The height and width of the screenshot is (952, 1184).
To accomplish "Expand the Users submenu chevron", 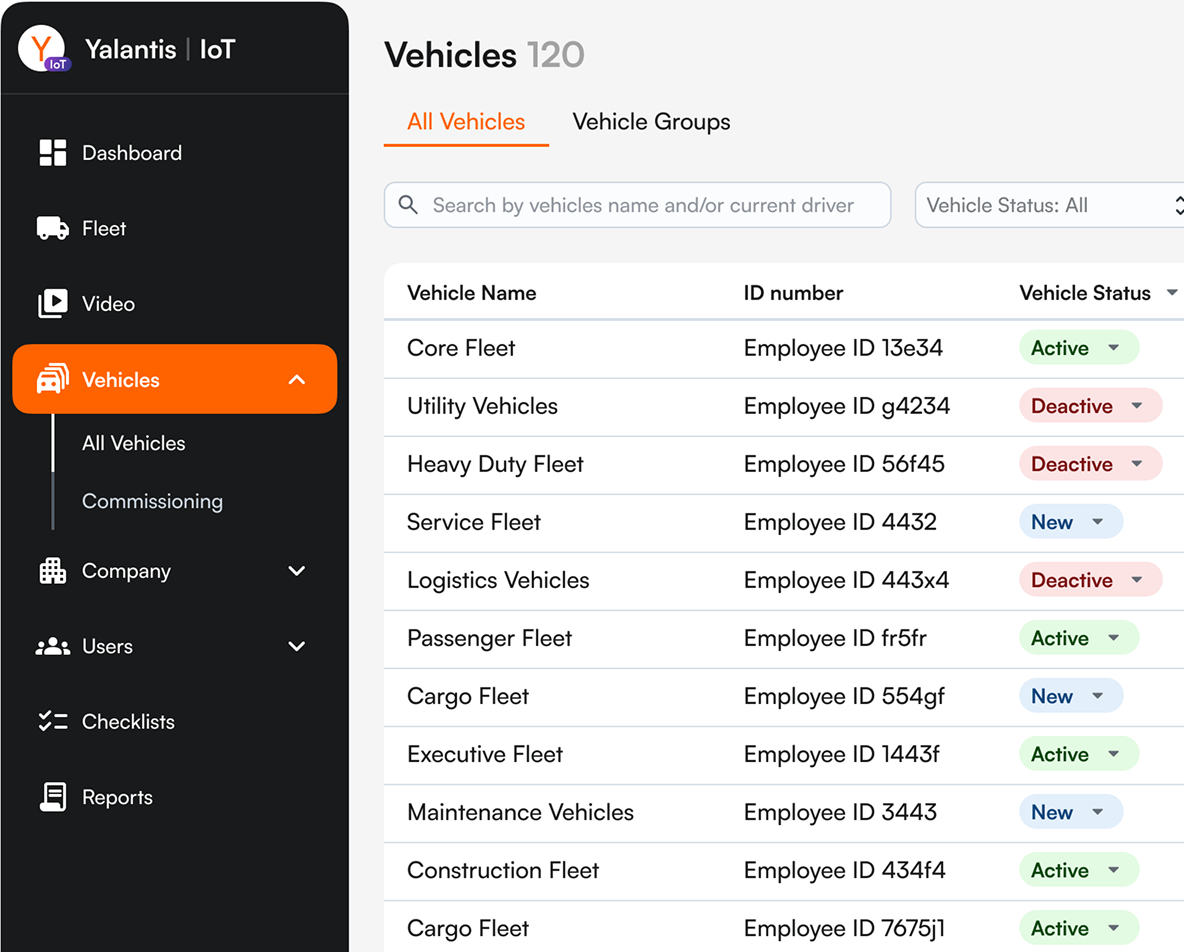I will coord(296,647).
